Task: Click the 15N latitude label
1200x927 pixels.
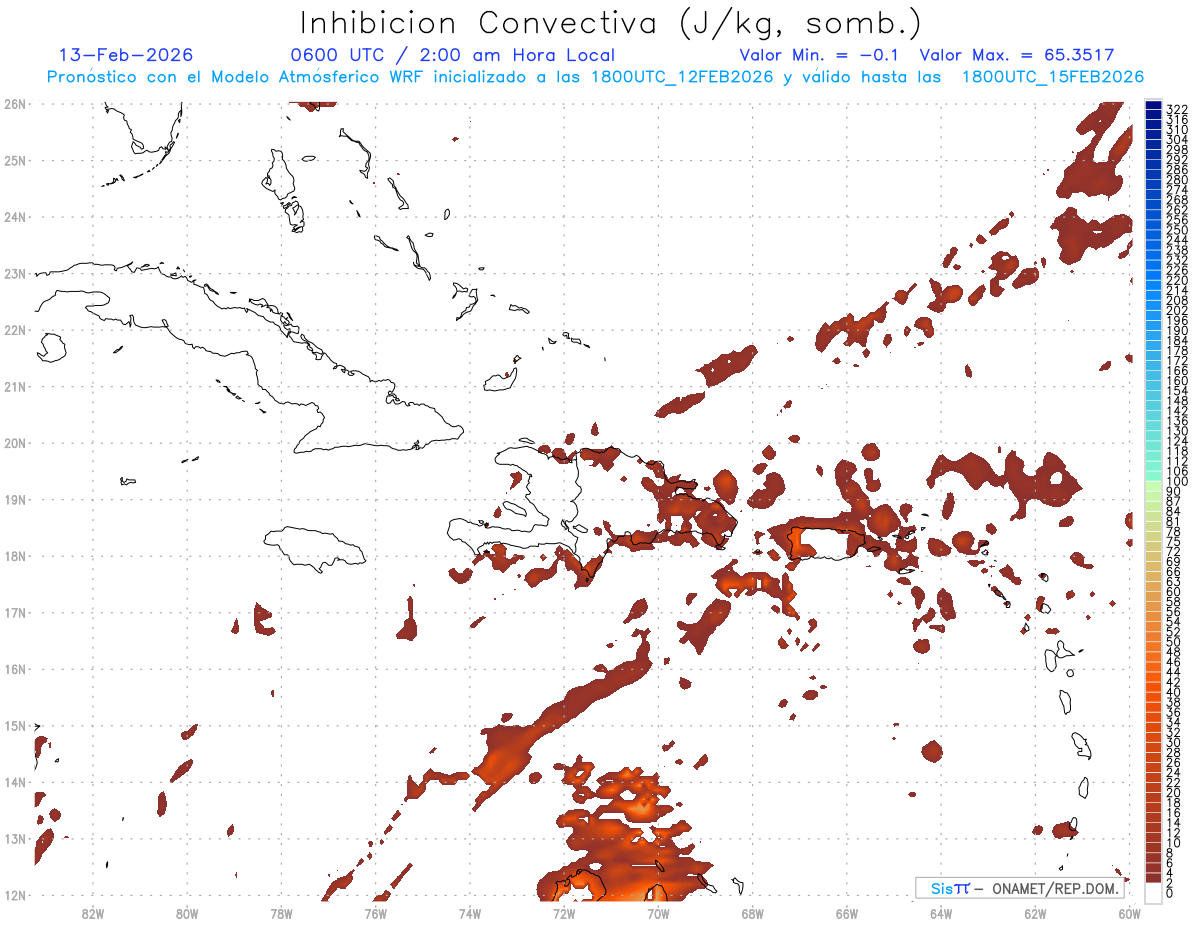Action: [x=14, y=725]
